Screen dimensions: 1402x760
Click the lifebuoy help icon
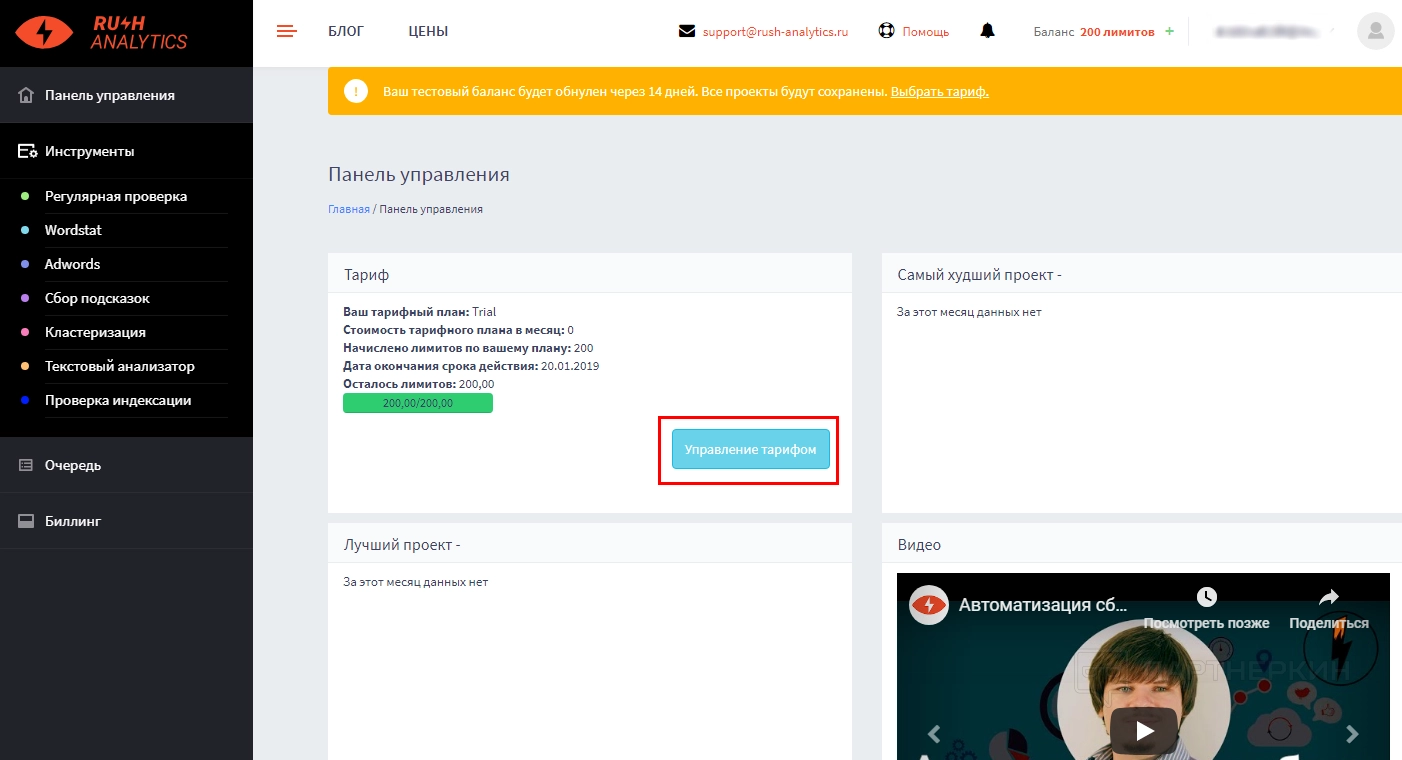[x=886, y=31]
